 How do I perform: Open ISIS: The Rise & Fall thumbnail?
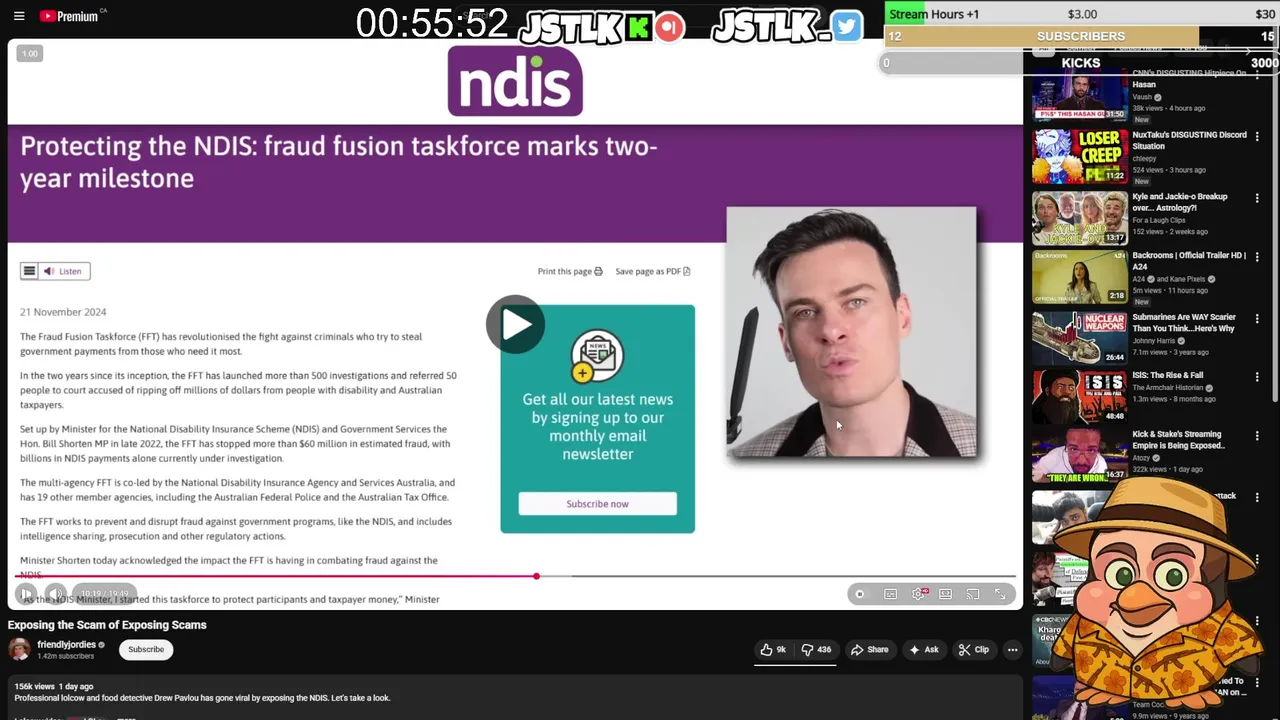(1079, 397)
